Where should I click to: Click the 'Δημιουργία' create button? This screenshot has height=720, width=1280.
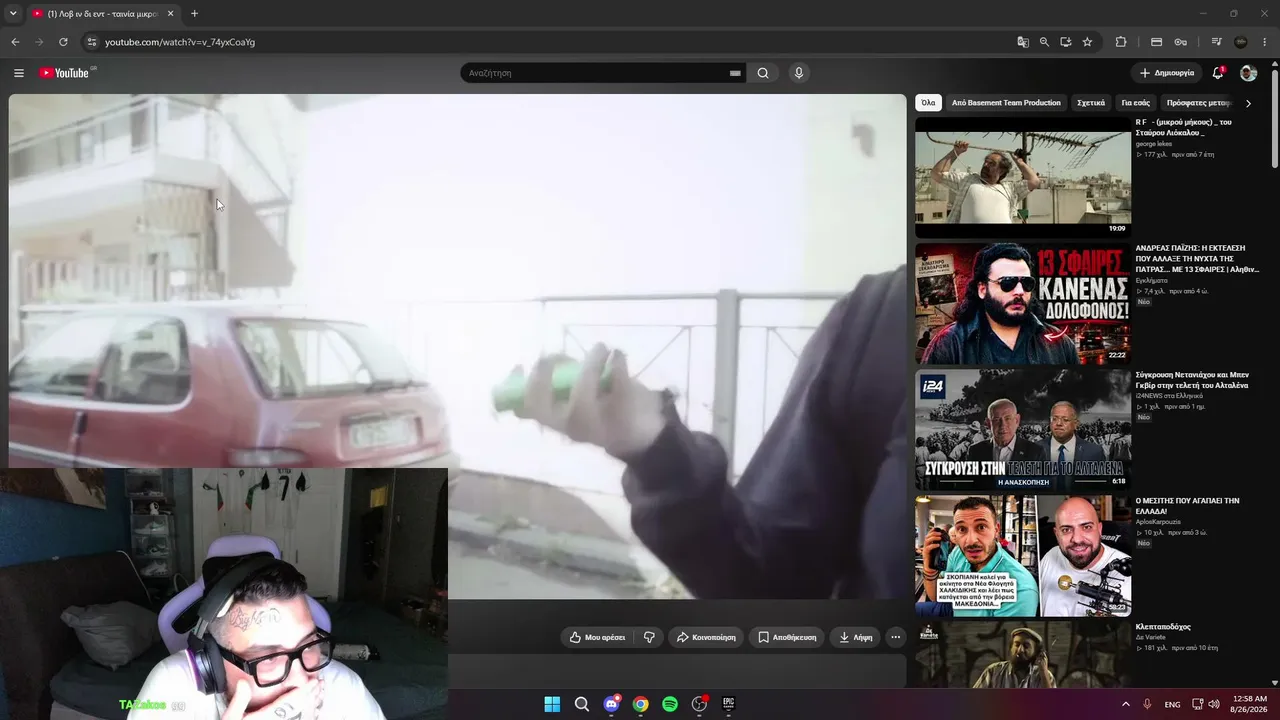coord(1167,73)
